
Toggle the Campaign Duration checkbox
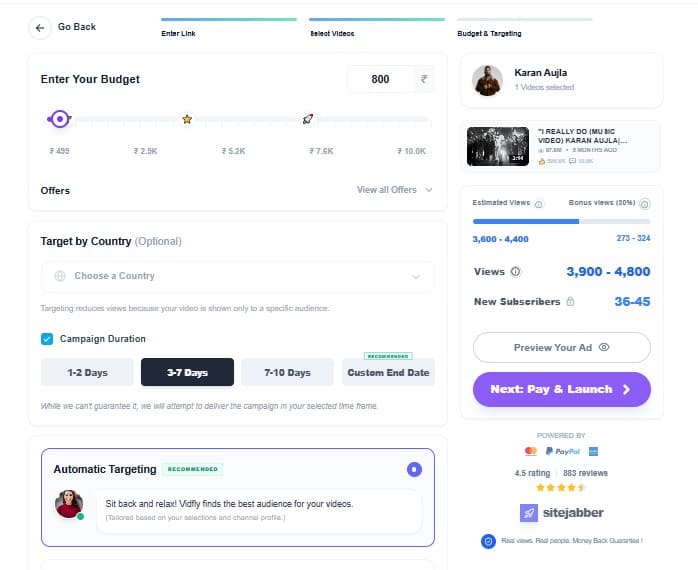click(x=47, y=339)
